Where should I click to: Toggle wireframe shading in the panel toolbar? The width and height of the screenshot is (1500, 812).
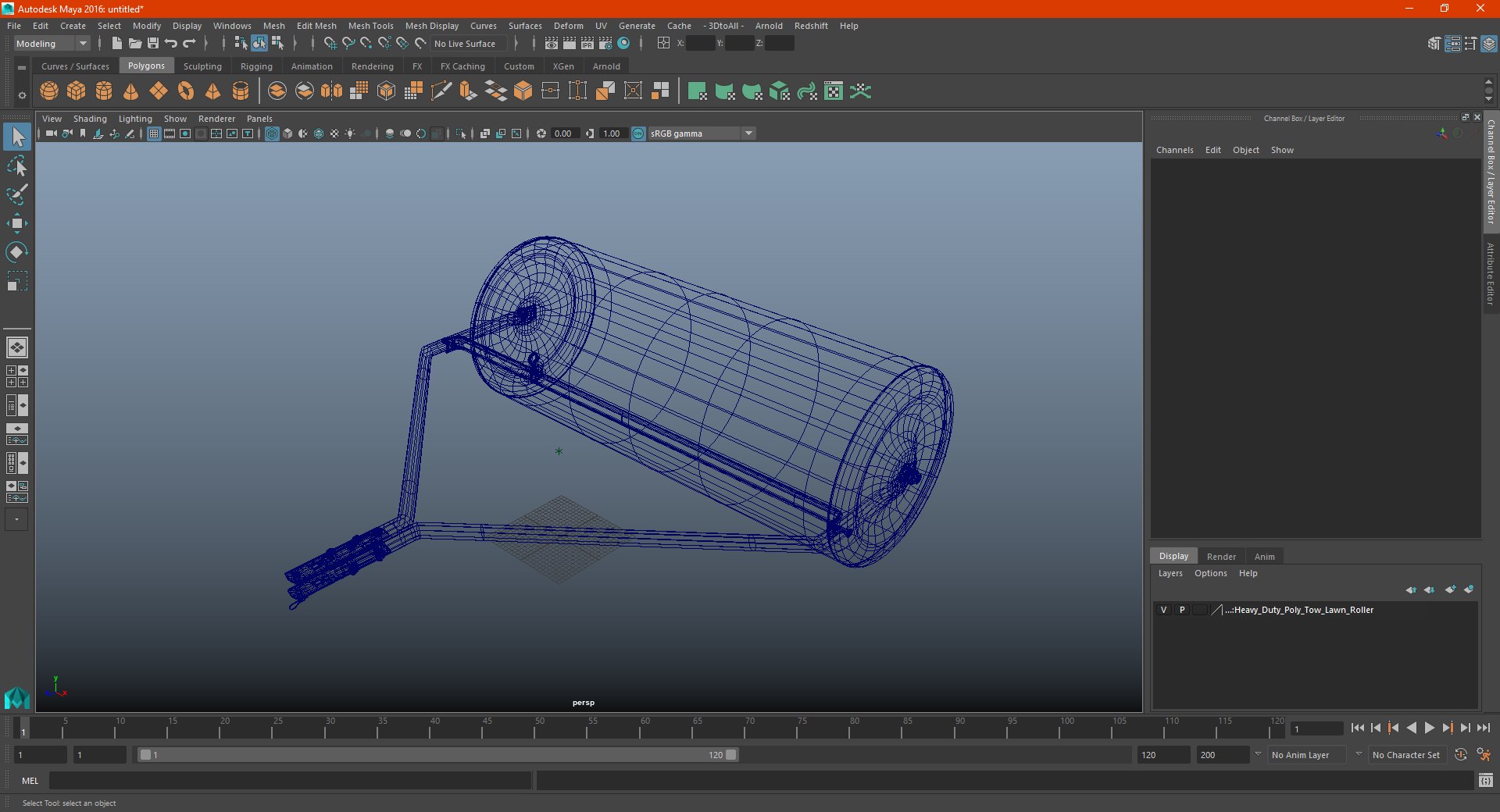point(272,134)
